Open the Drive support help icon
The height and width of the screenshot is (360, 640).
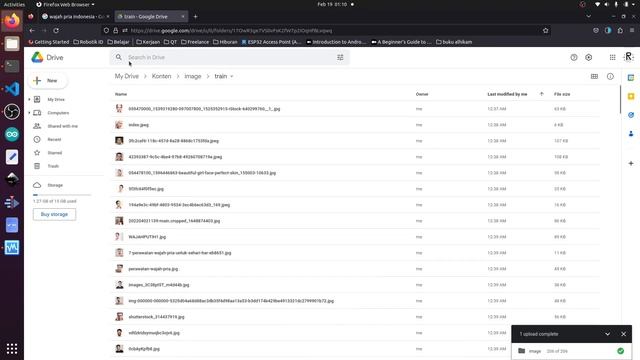tap(574, 58)
